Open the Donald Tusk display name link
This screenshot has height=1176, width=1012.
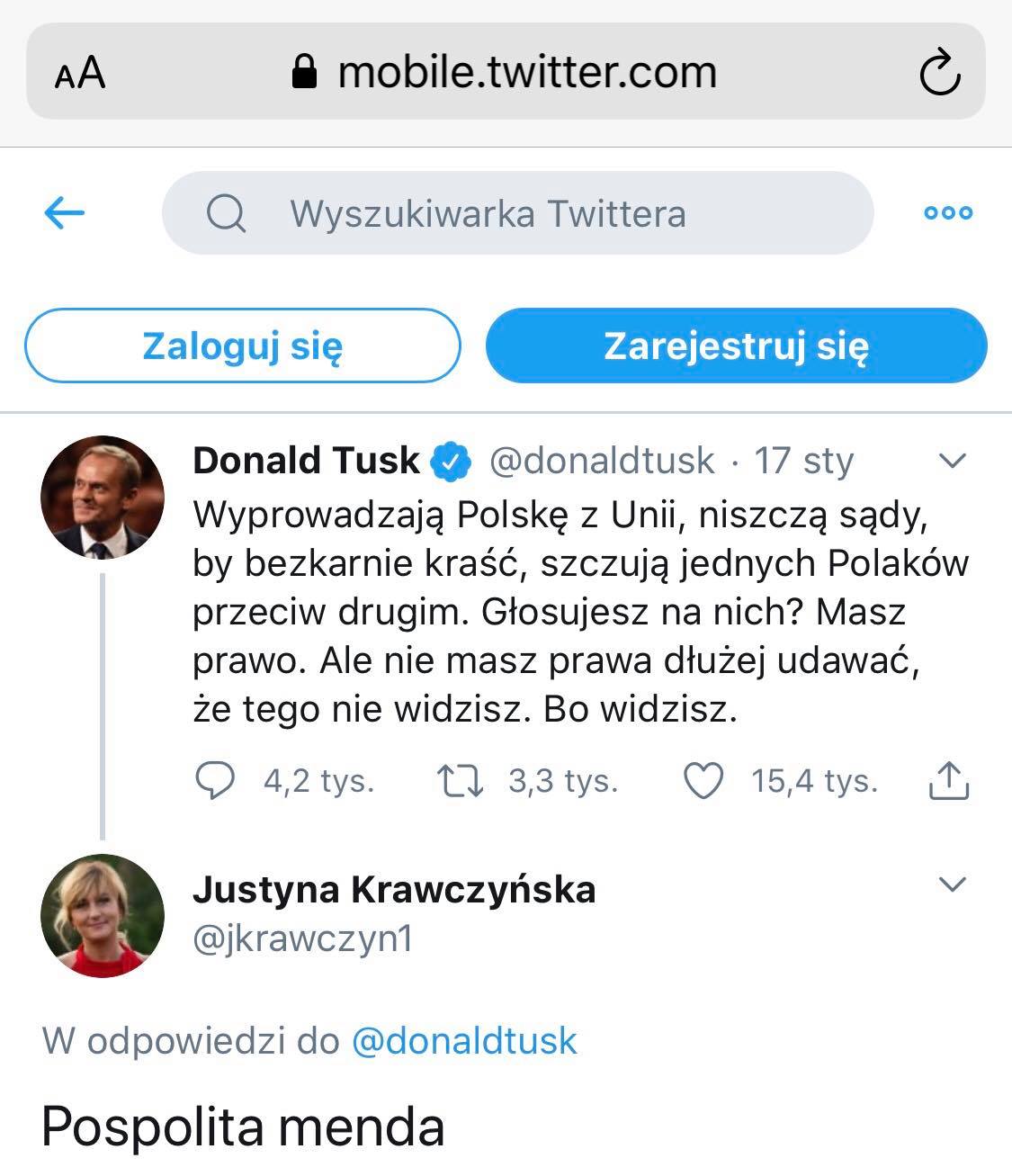pyautogui.click(x=306, y=461)
